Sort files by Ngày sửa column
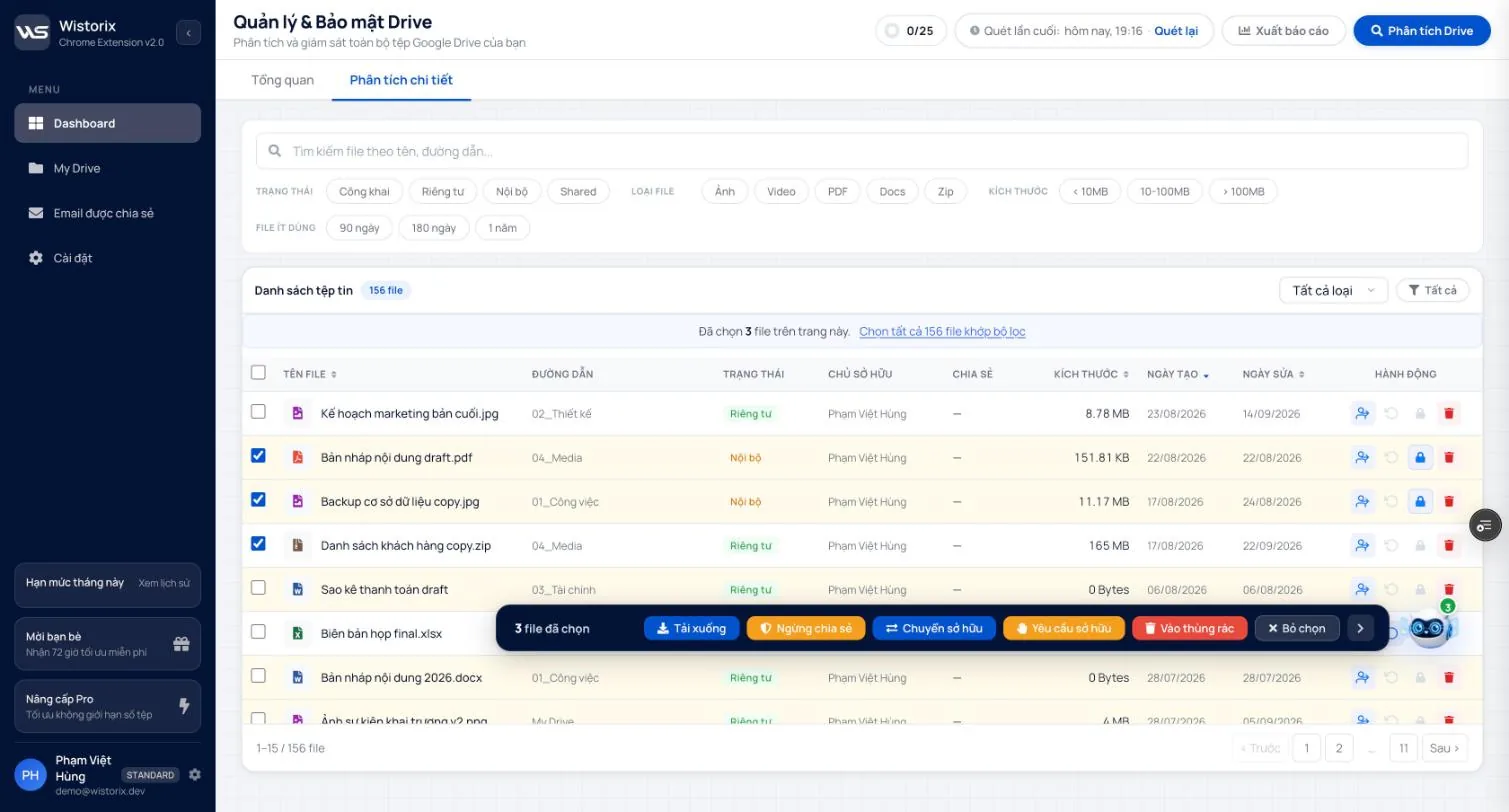The height and width of the screenshot is (812, 1509). pyautogui.click(x=1274, y=374)
